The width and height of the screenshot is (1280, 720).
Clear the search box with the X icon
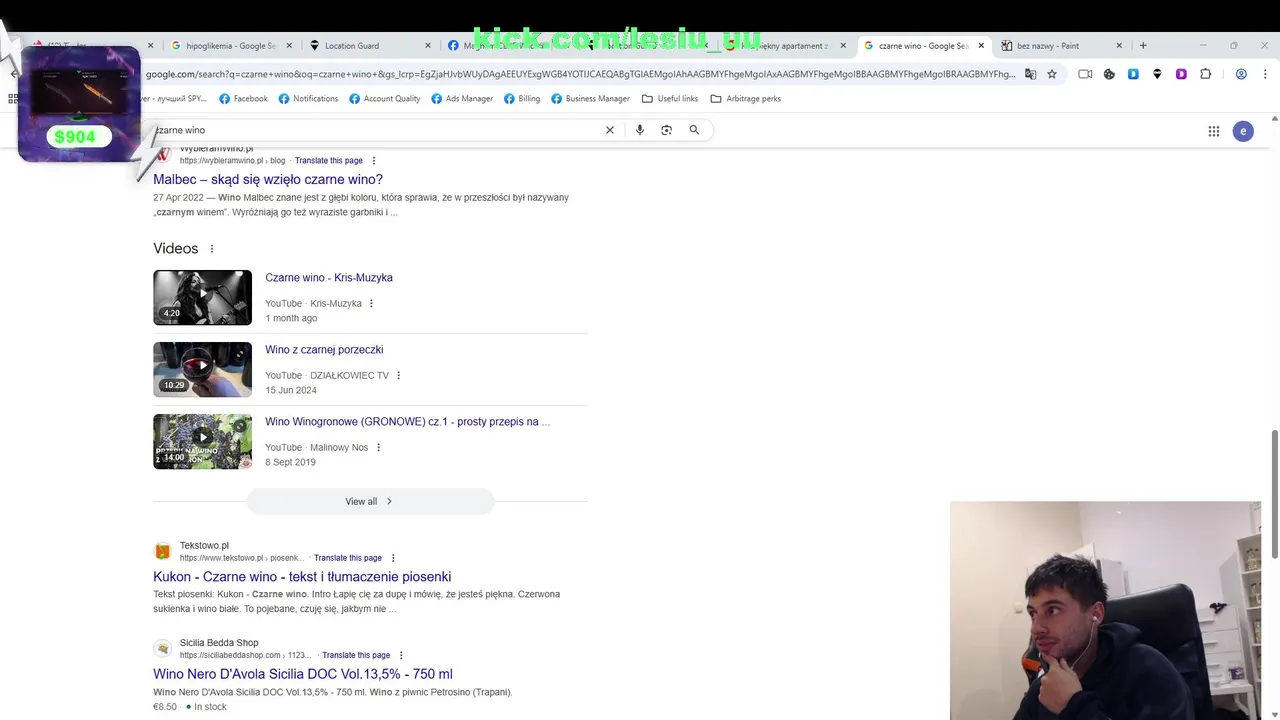click(610, 130)
